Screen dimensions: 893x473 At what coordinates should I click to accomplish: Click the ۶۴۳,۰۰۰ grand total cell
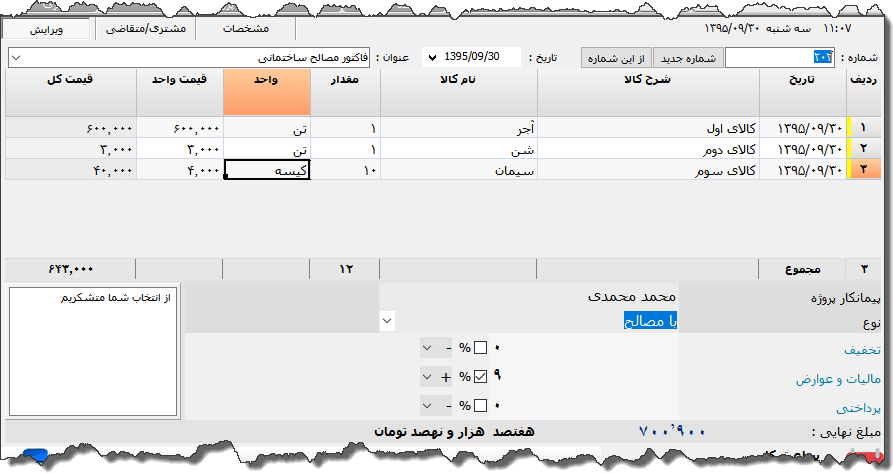(x=71, y=269)
